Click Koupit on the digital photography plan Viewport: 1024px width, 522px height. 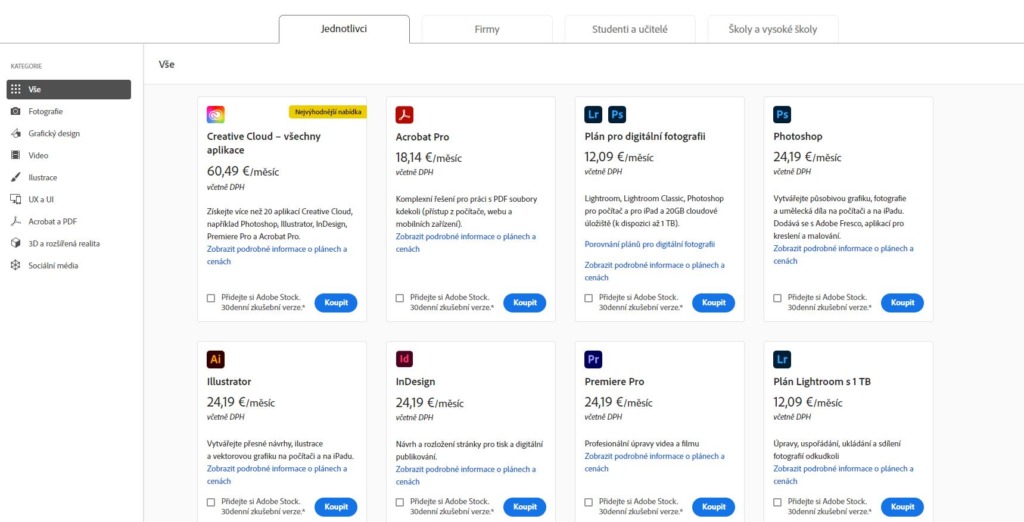tap(714, 302)
